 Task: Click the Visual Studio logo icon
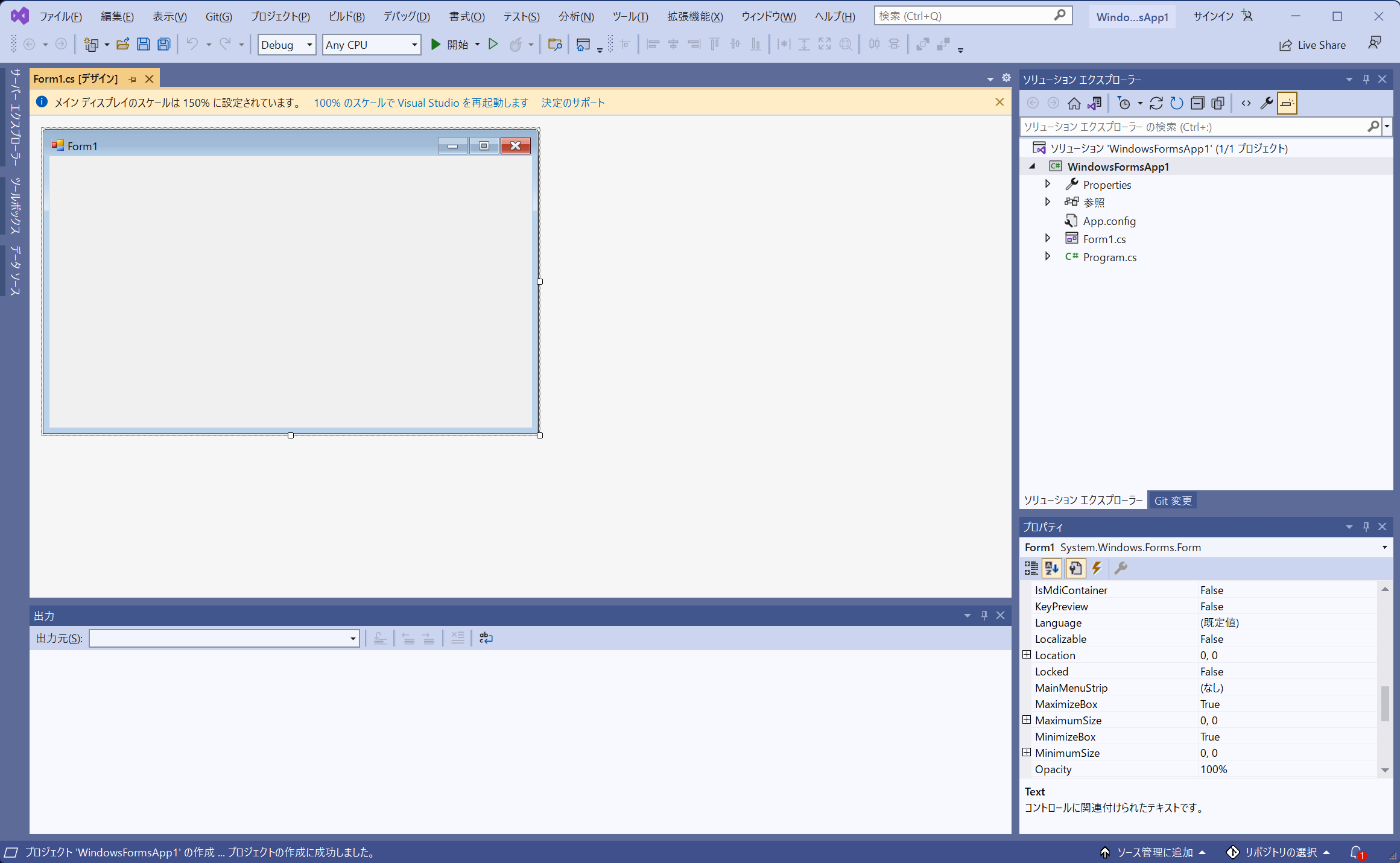point(19,16)
